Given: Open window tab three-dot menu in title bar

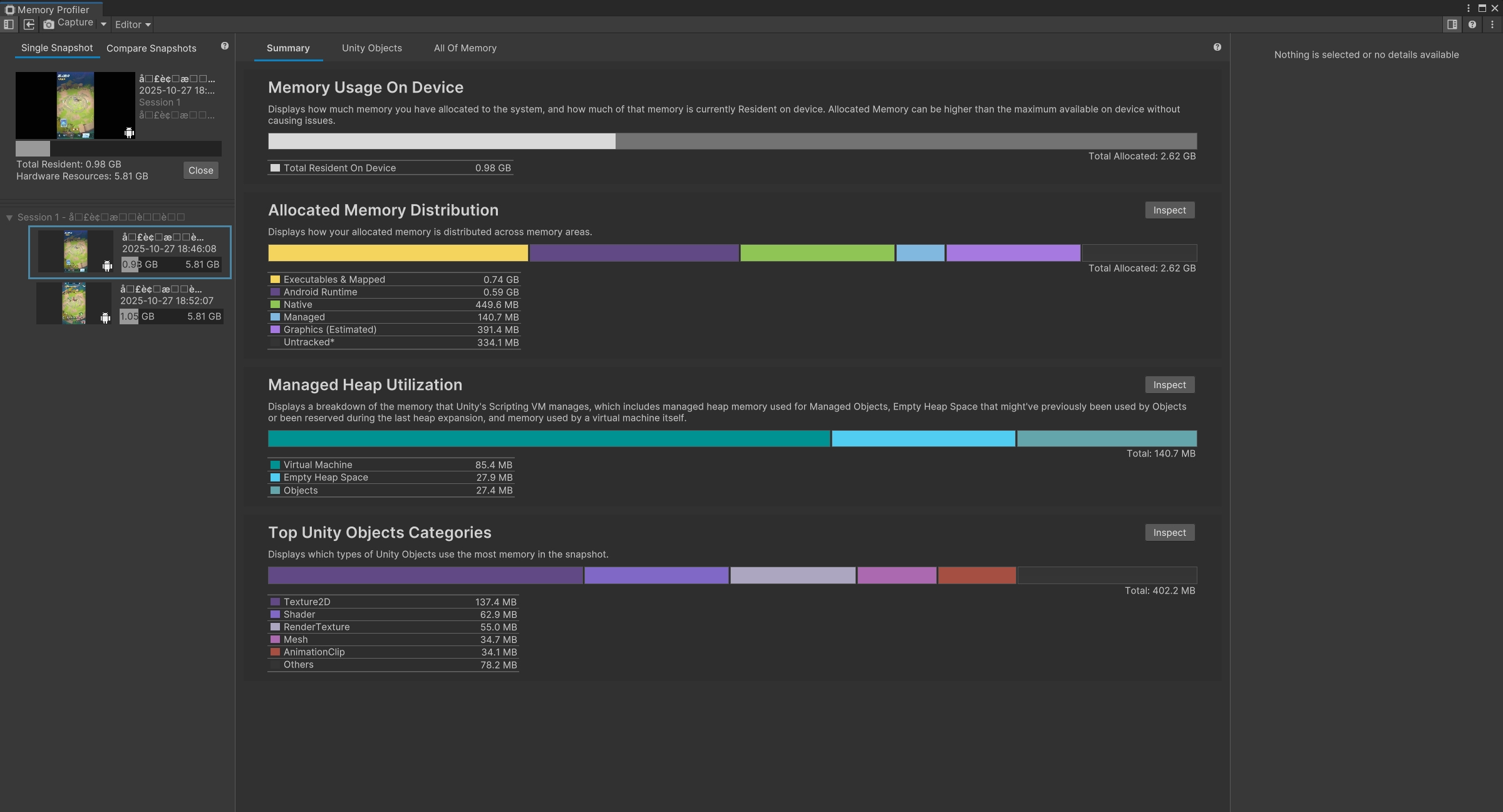Looking at the screenshot, I should point(1469,8).
